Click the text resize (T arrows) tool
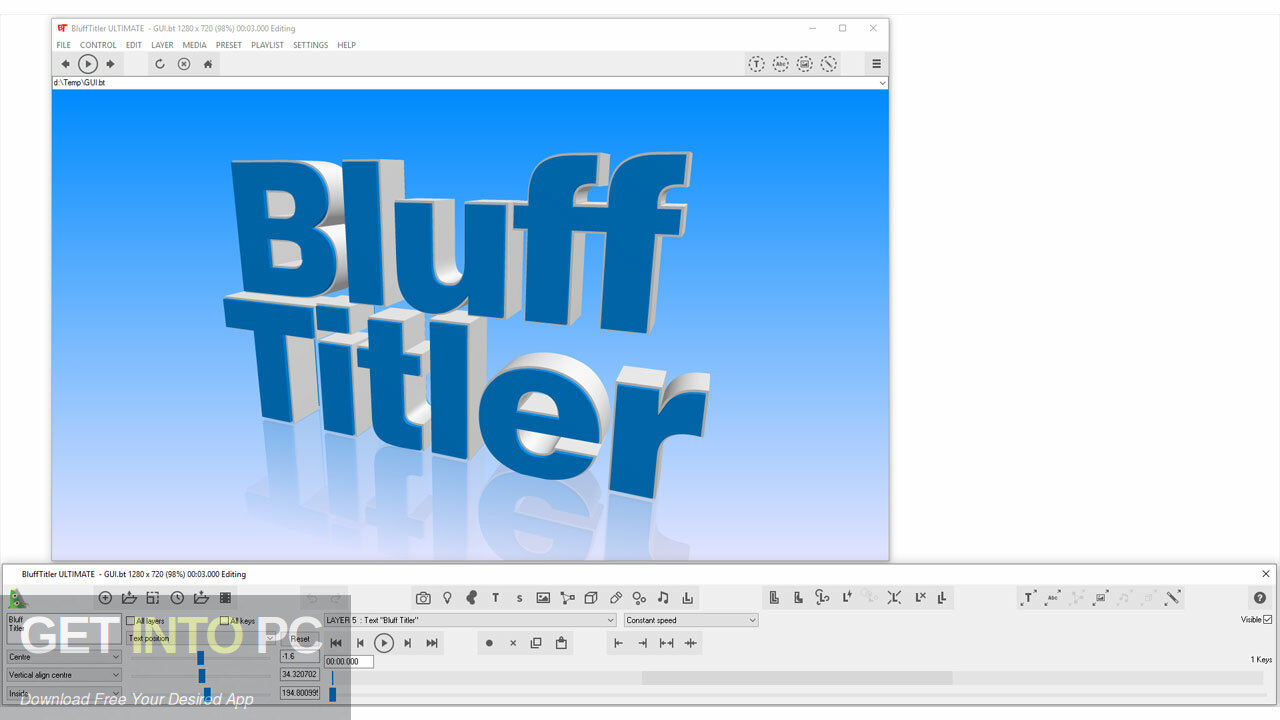This screenshot has width=1280, height=720. coord(1028,598)
